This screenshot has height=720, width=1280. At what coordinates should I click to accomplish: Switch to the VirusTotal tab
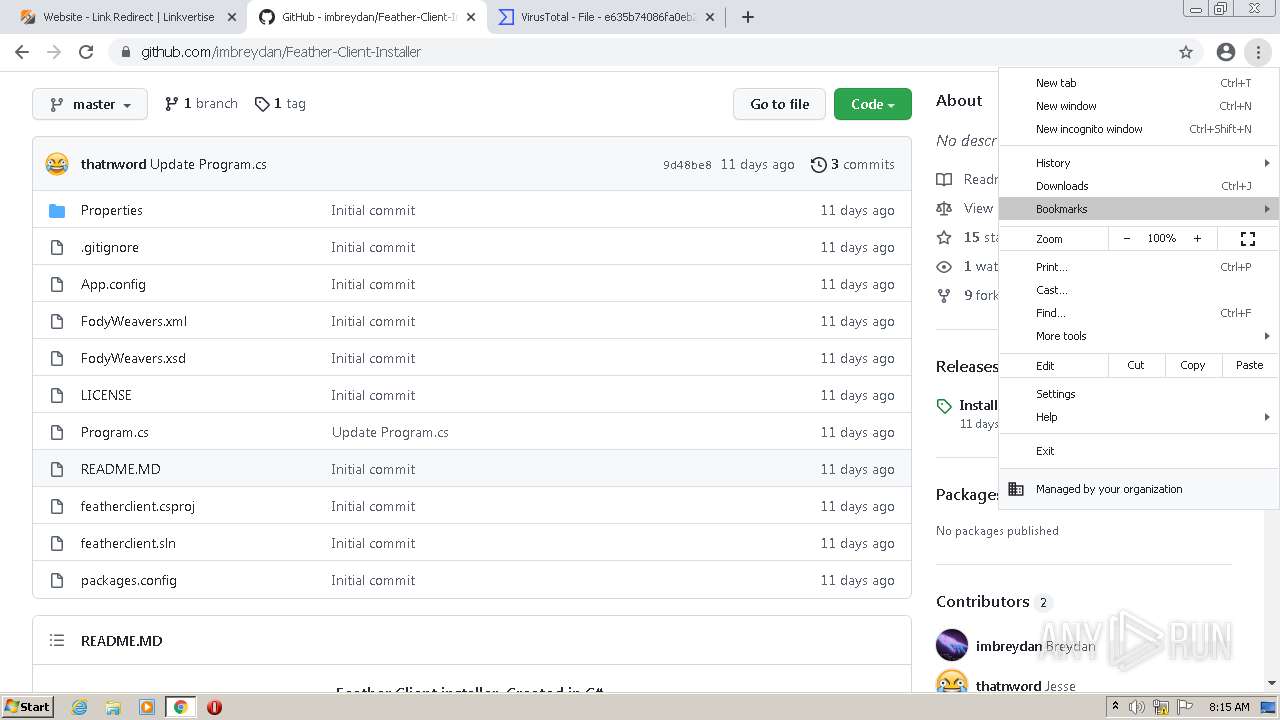(x=607, y=17)
